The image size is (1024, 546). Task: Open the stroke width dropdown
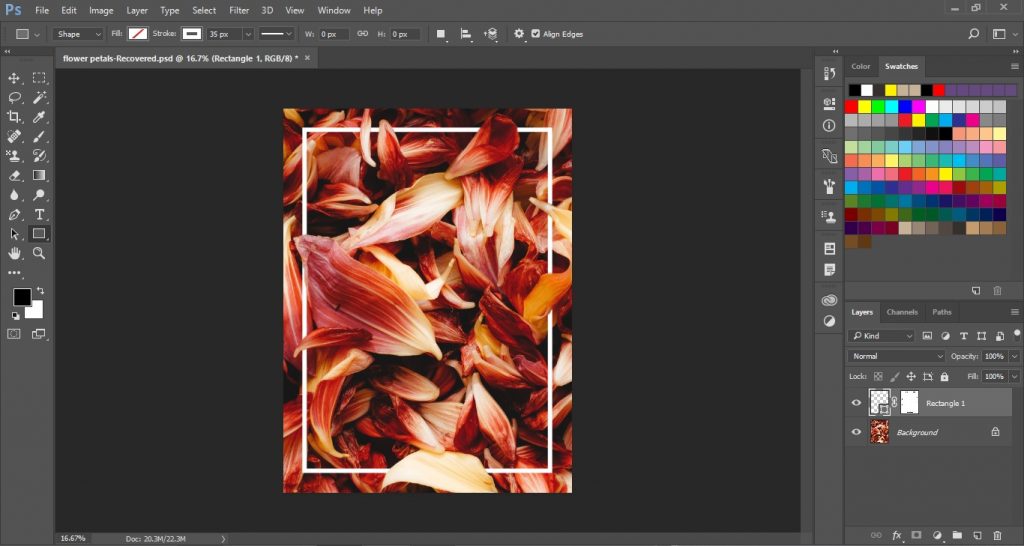click(x=248, y=34)
